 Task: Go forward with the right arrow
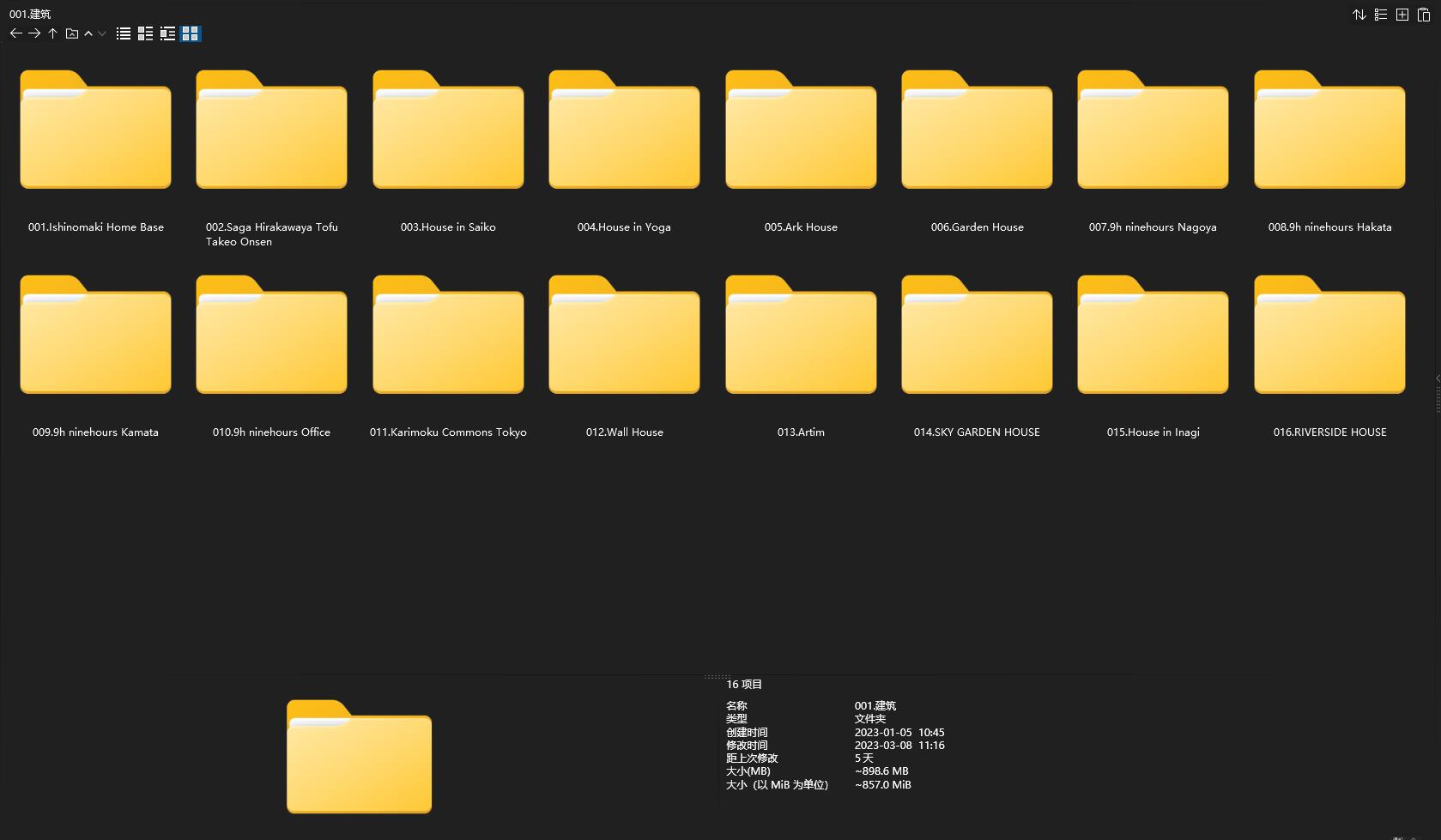click(x=34, y=33)
